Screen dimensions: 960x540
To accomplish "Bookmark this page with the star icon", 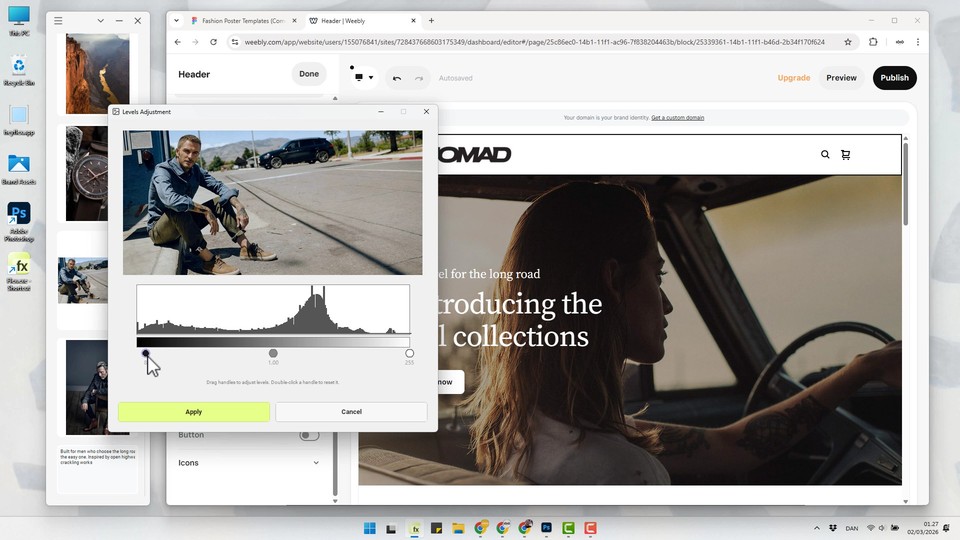I will pos(848,42).
